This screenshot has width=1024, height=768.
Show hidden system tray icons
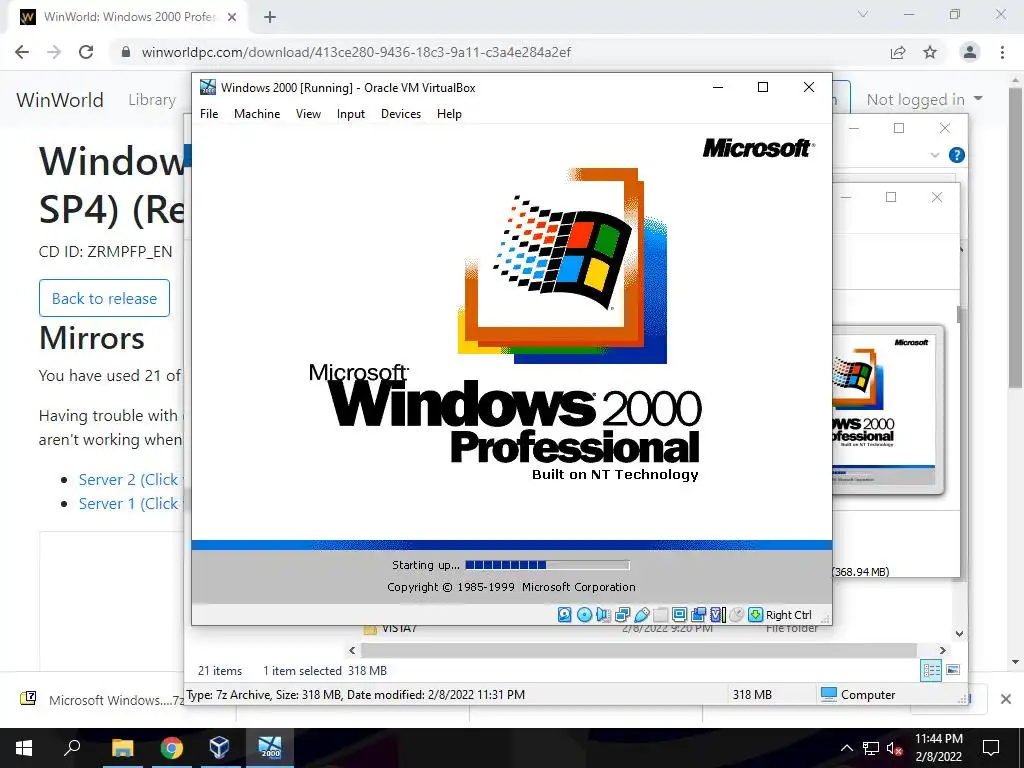(846, 748)
